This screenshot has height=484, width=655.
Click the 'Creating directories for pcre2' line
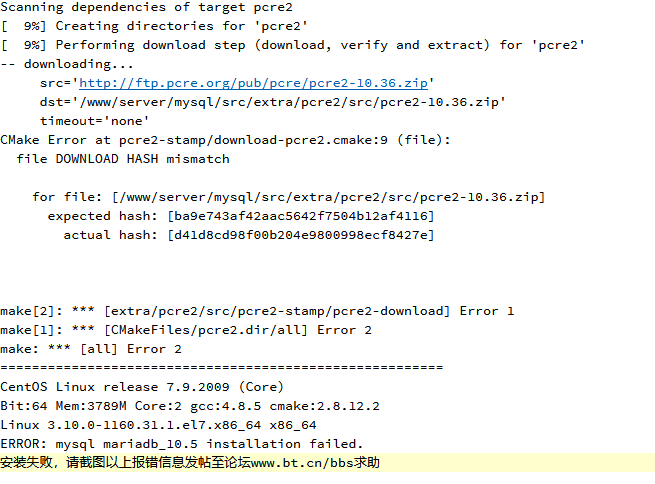(x=154, y=26)
